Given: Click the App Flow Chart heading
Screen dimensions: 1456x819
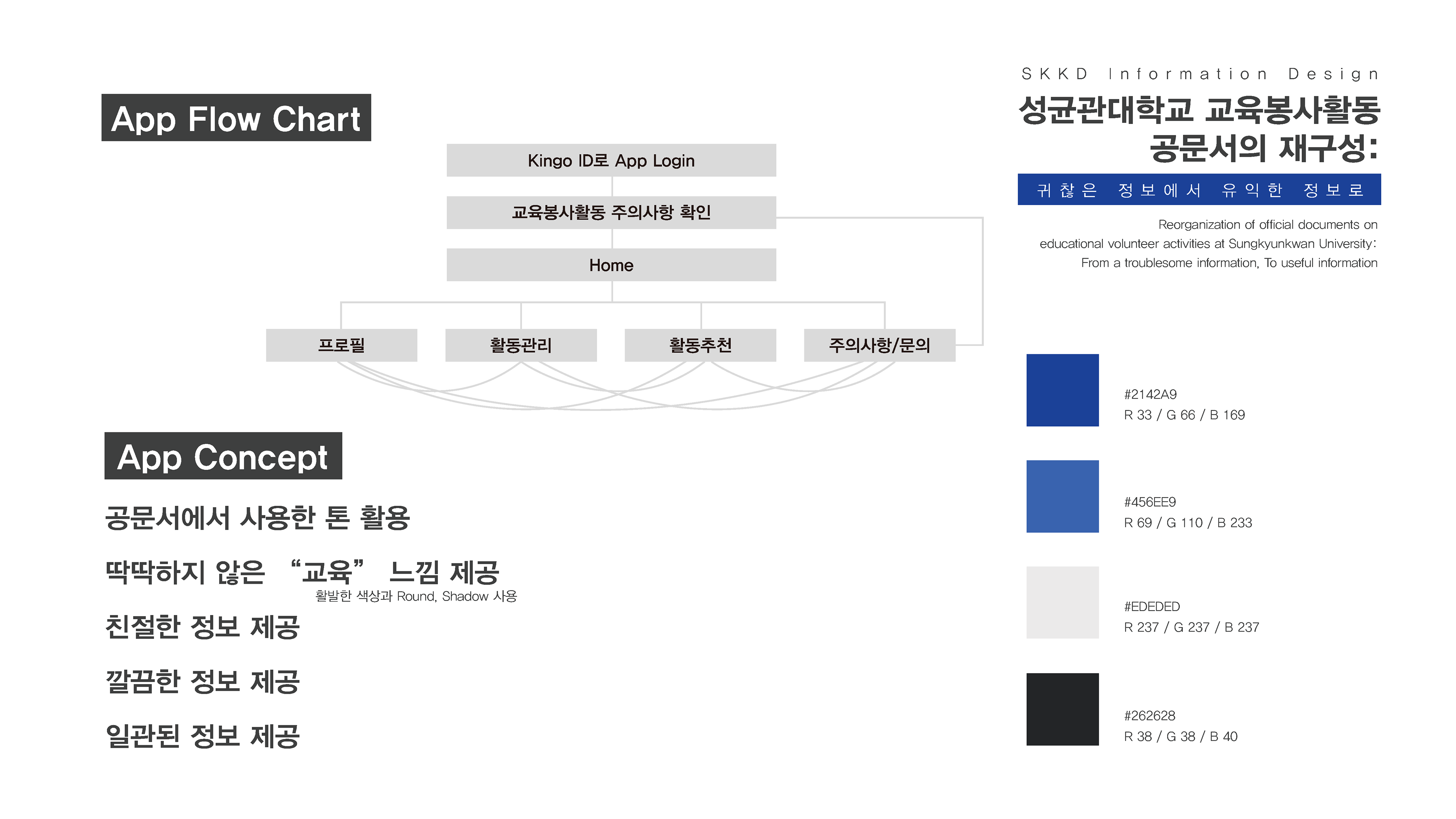Looking at the screenshot, I should pos(236,118).
